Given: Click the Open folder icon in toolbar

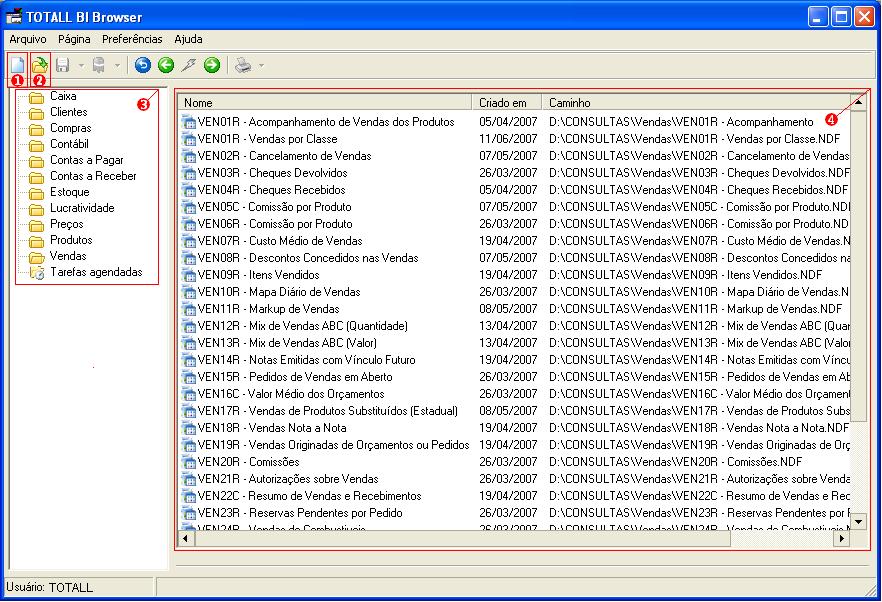Looking at the screenshot, I should [39, 65].
